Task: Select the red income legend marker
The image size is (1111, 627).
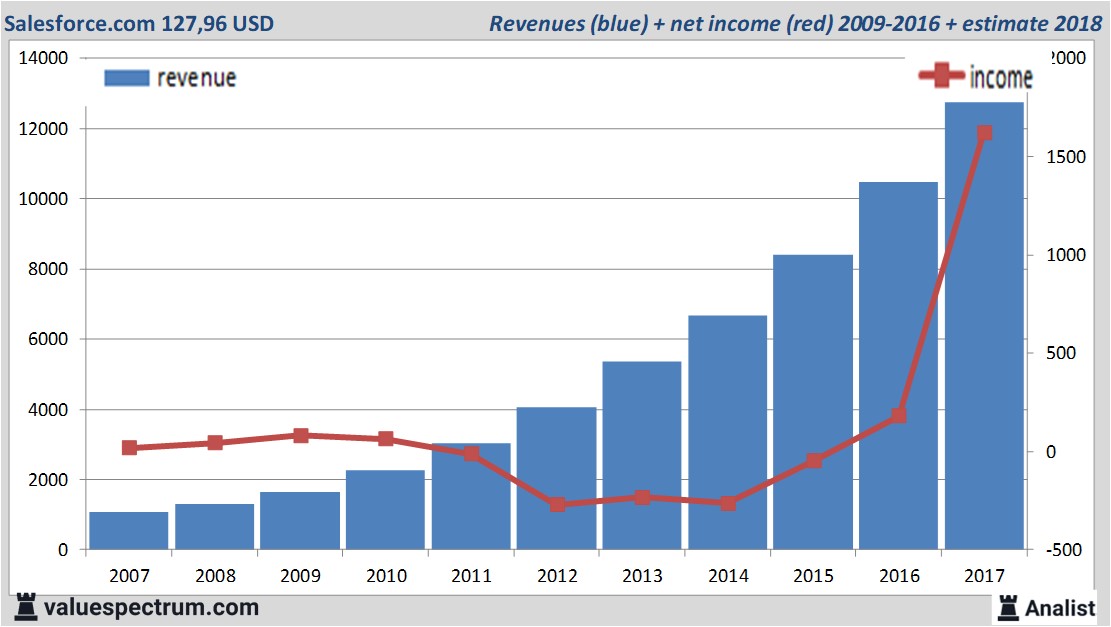Action: point(942,75)
